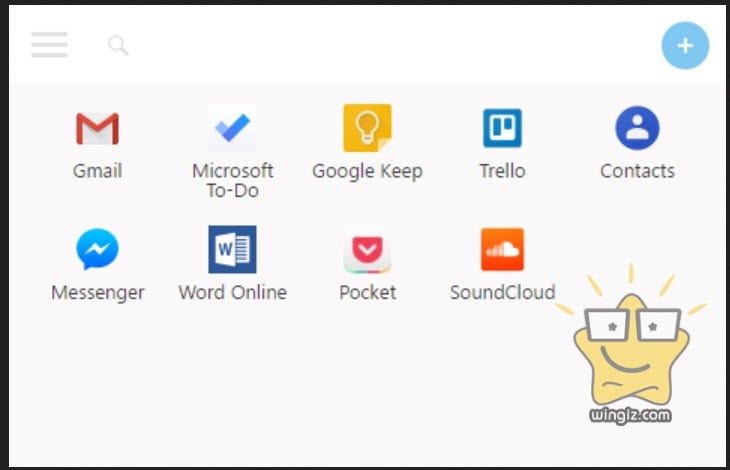Viewport: 730px width, 470px height.
Task: Launch the Trello board icon
Action: point(502,128)
